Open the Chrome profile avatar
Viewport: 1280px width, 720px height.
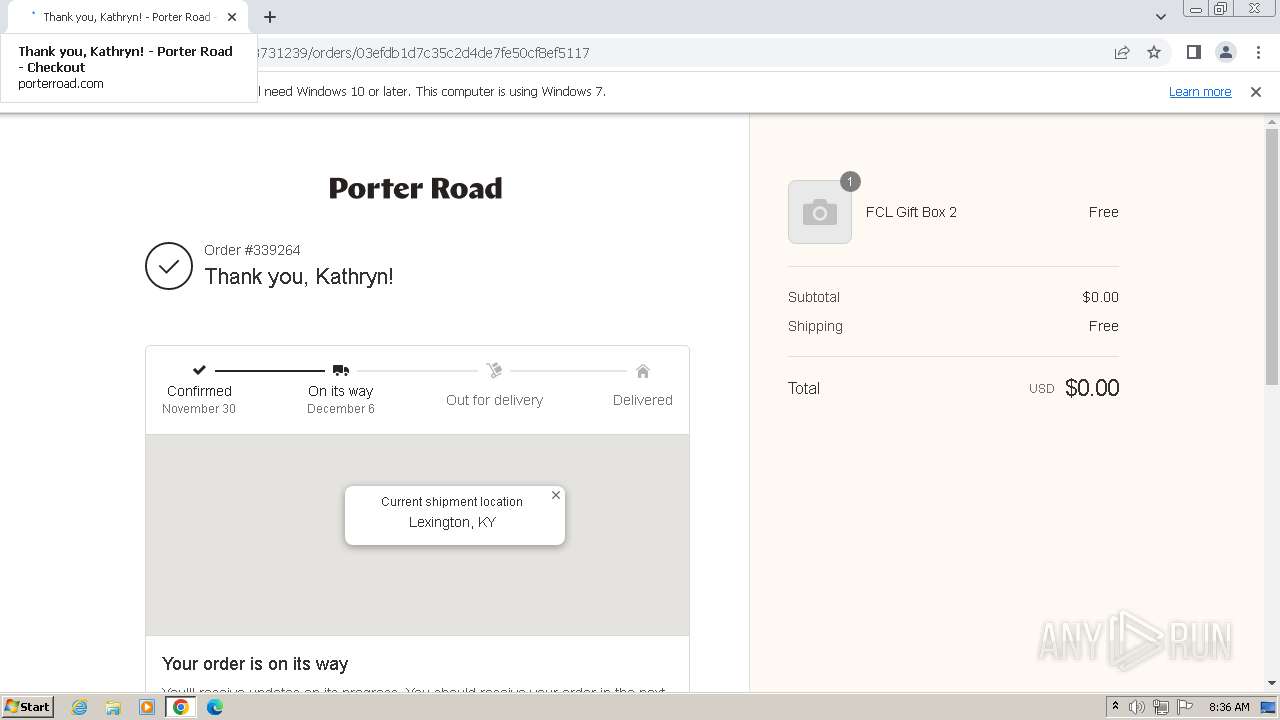point(1226,53)
